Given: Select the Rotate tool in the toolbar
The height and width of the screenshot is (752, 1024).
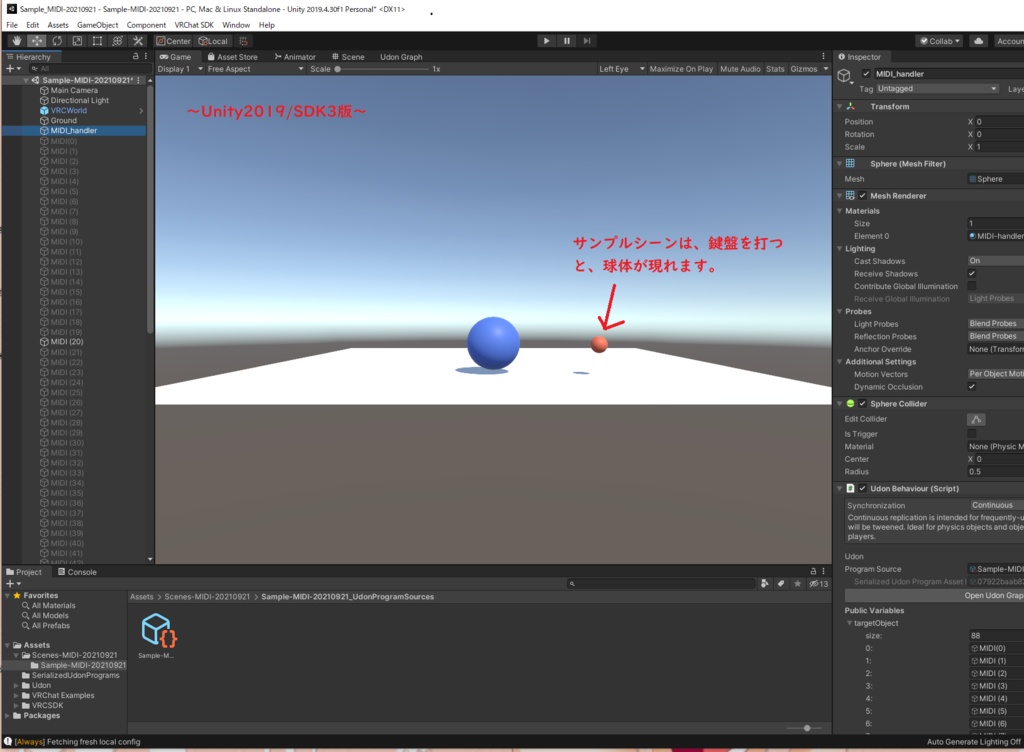Looking at the screenshot, I should (57, 41).
